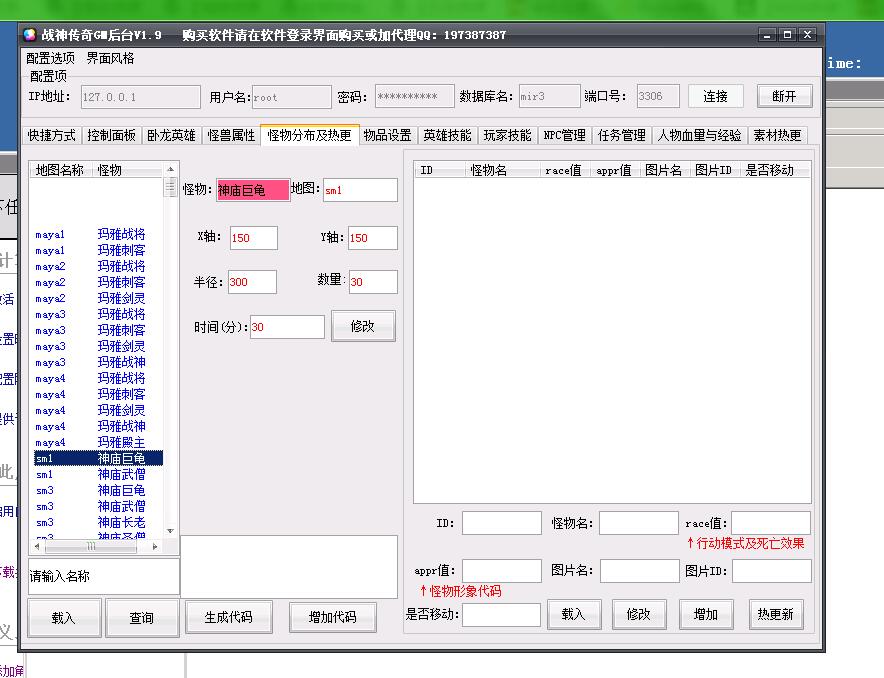Click the monster list scroll-up arrow
This screenshot has width=884, height=678.
(x=170, y=169)
